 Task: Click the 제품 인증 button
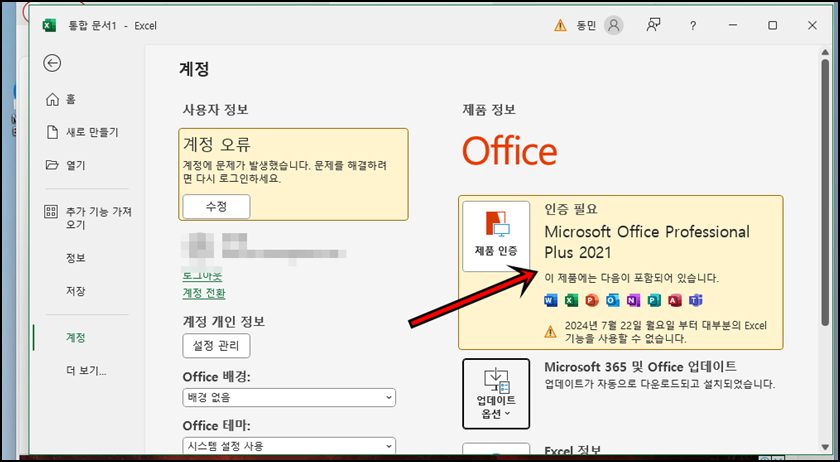coord(496,236)
